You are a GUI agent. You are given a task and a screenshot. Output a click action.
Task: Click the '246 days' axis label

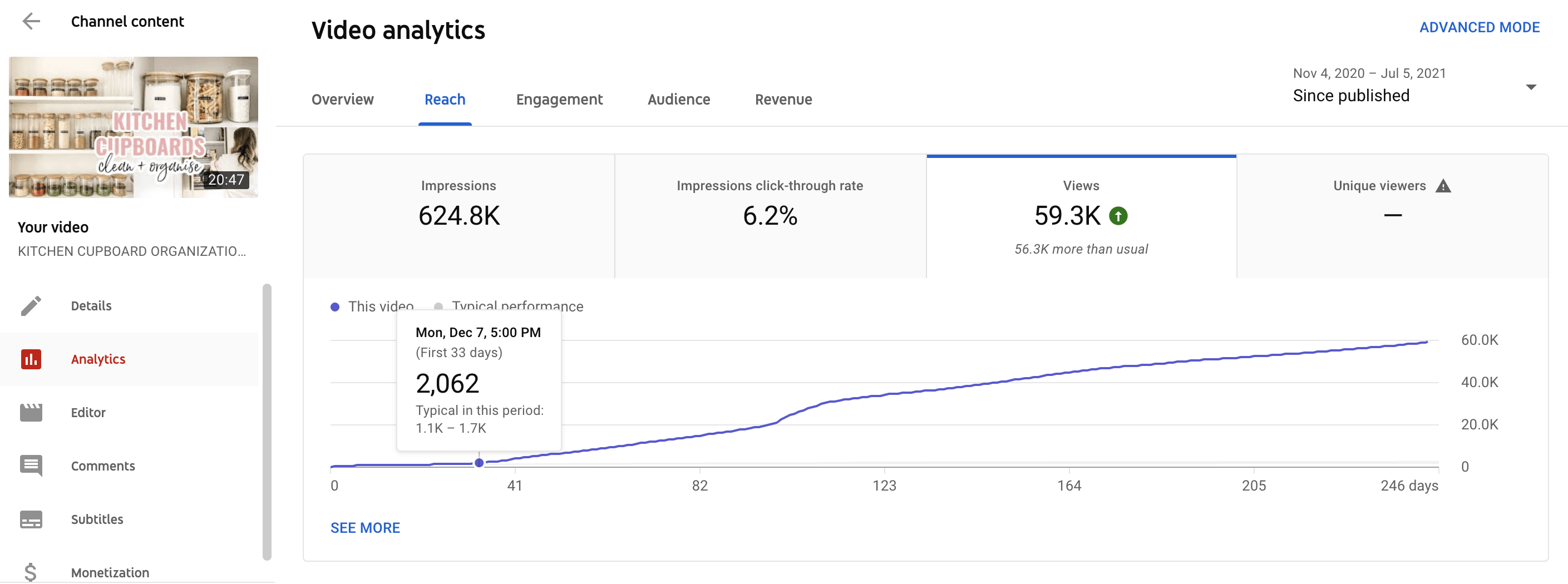click(1409, 486)
